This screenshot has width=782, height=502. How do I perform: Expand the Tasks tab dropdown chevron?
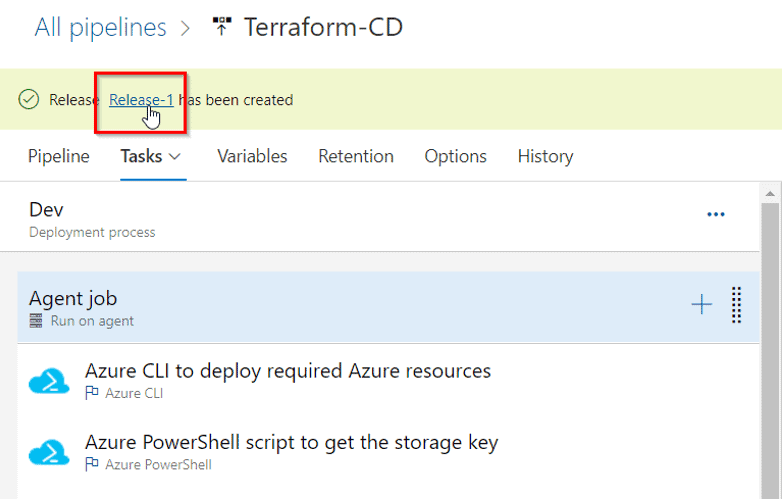coord(175,157)
